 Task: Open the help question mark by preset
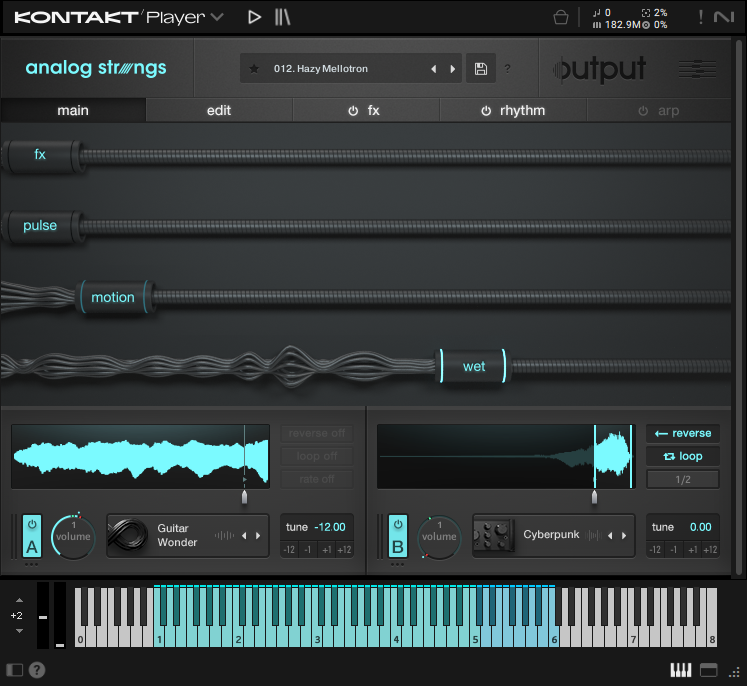(507, 69)
